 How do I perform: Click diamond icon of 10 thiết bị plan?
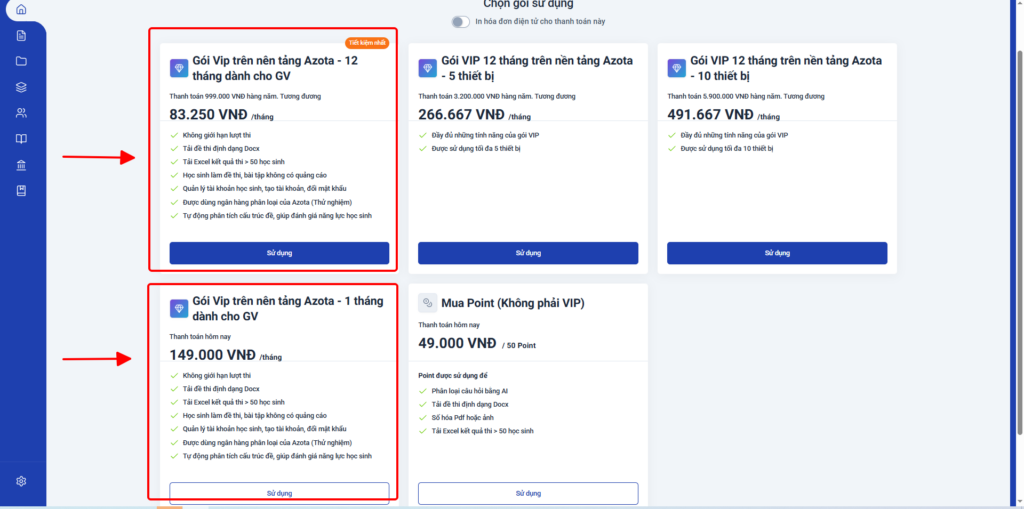(x=677, y=68)
